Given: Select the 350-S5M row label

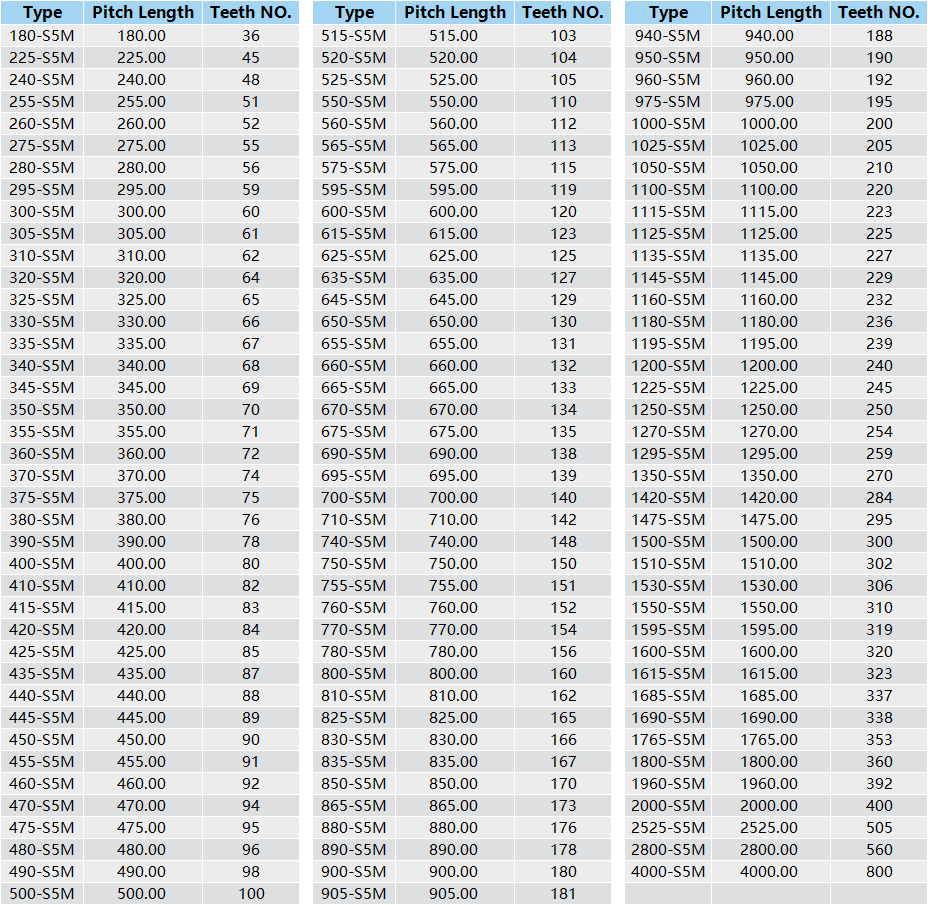Looking at the screenshot, I should [42, 410].
